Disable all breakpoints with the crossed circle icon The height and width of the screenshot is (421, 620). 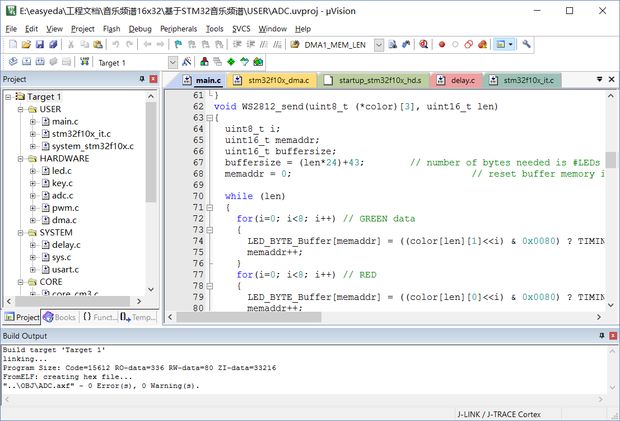point(469,44)
